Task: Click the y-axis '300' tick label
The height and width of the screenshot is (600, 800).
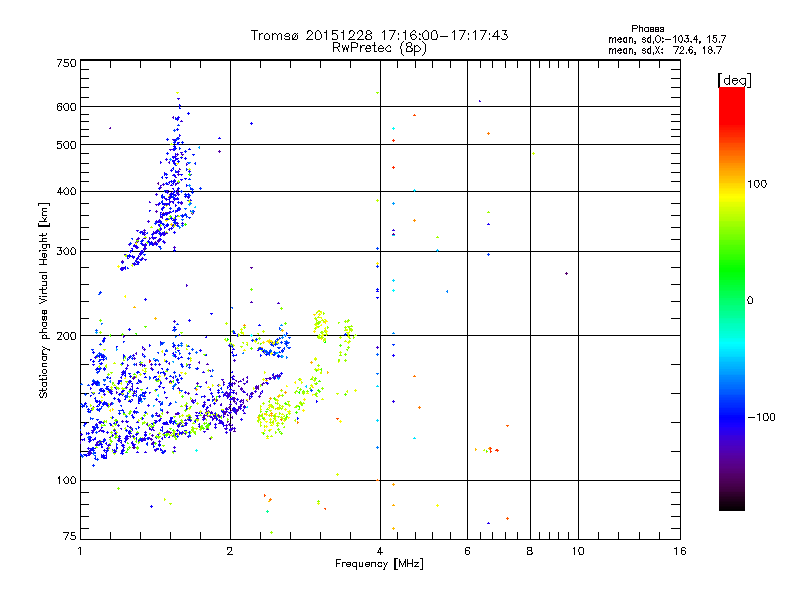Action: (66, 252)
